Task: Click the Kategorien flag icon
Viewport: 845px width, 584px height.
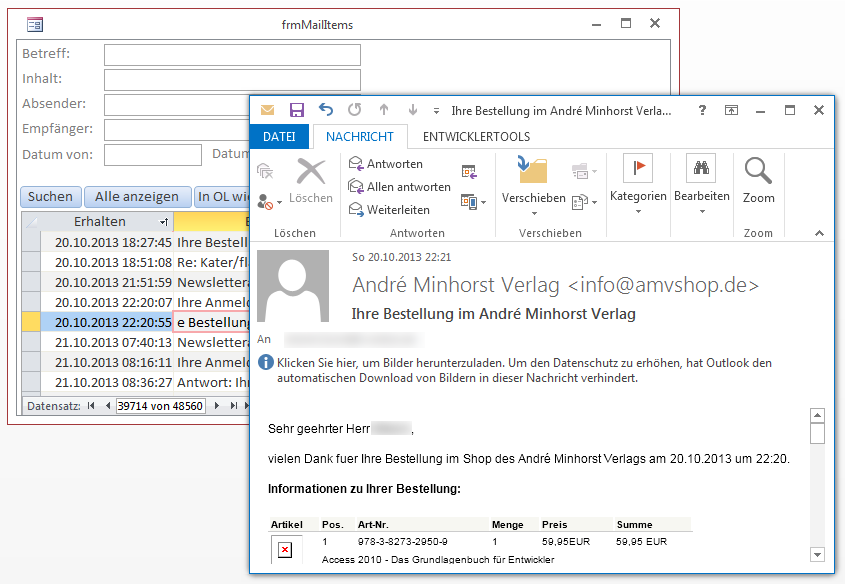Action: click(x=638, y=168)
